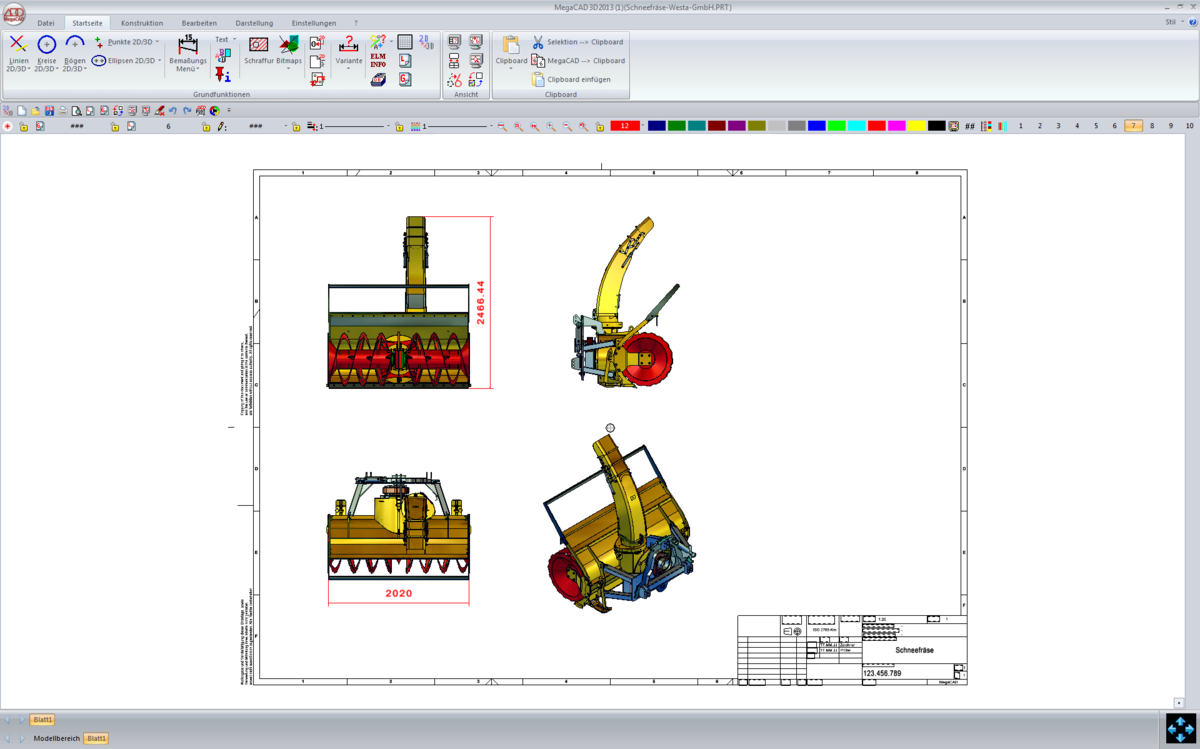Open the Text dropdown menu

234,40
